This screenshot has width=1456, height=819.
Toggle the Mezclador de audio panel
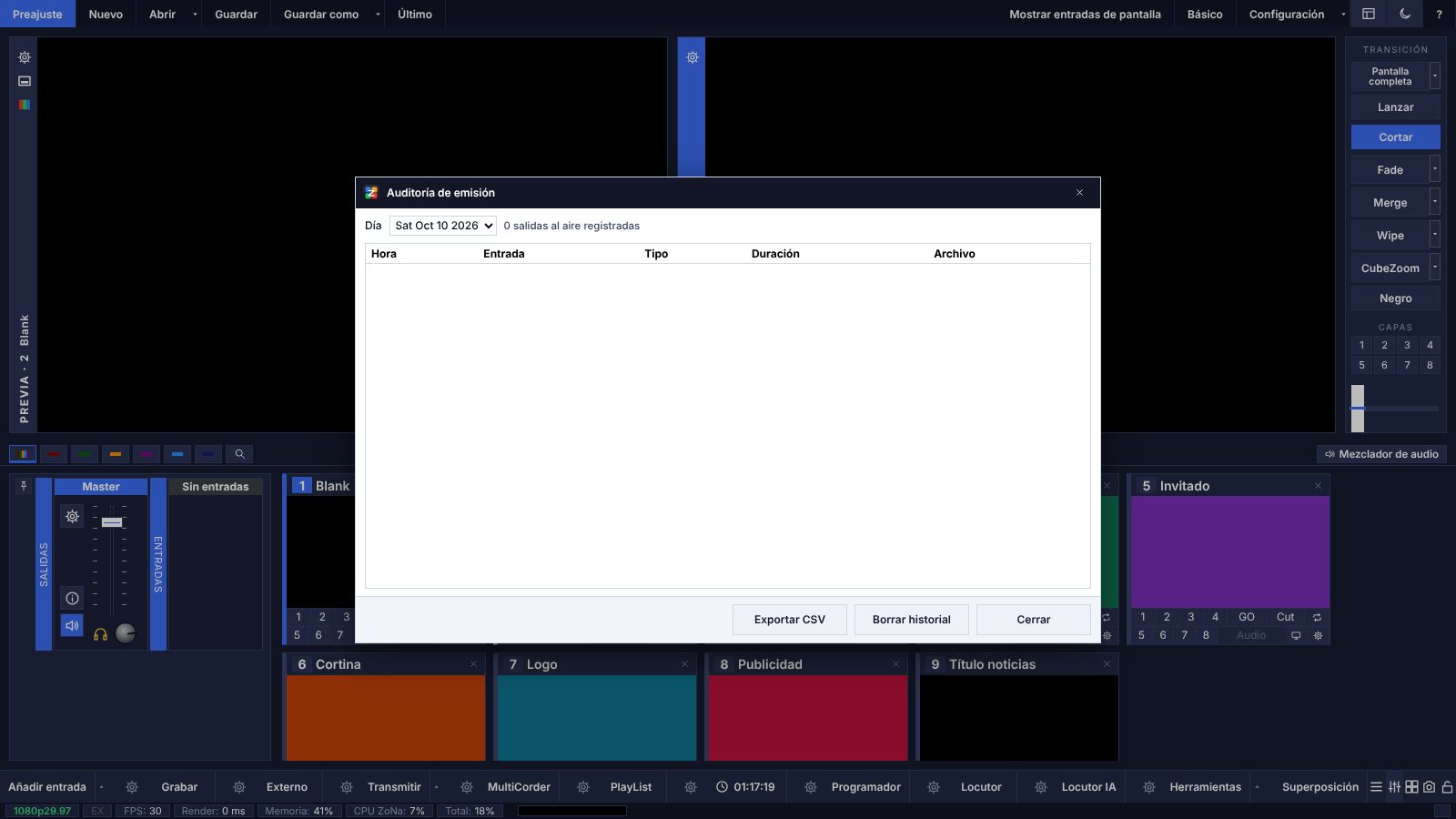pyautogui.click(x=1381, y=454)
